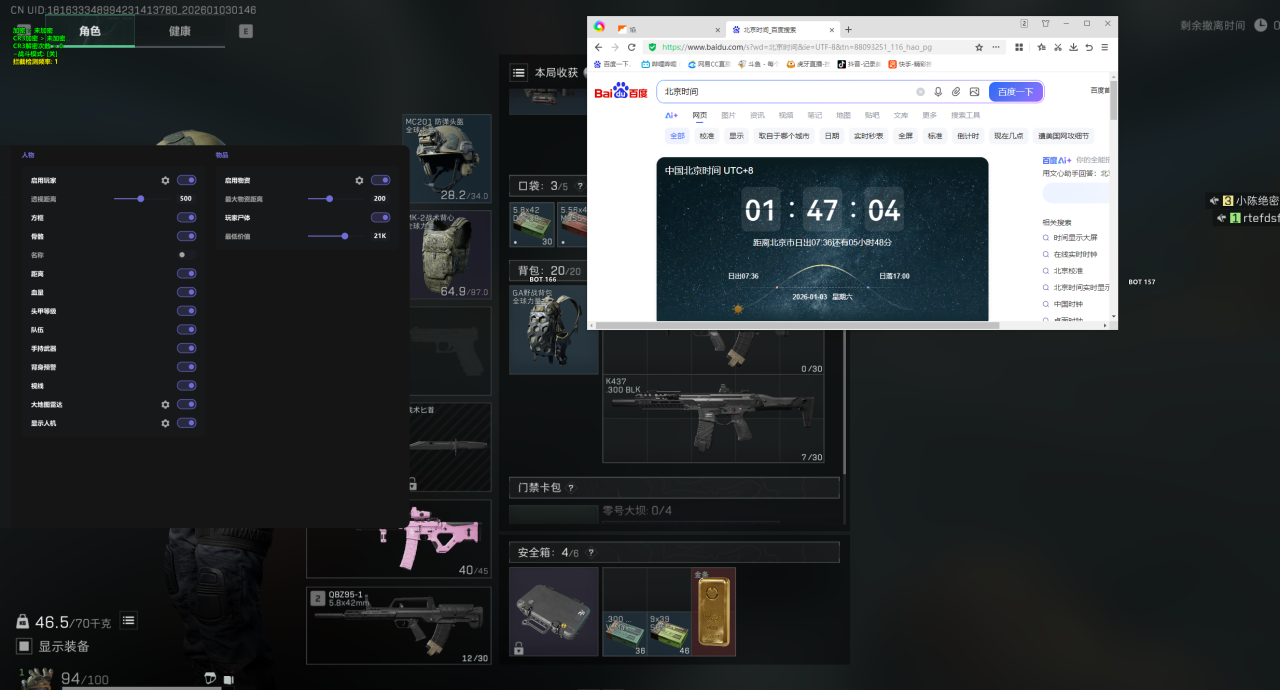Viewport: 1280px width, 690px height.
Task: Open the list icon beside 本局收获
Action: (x=519, y=72)
